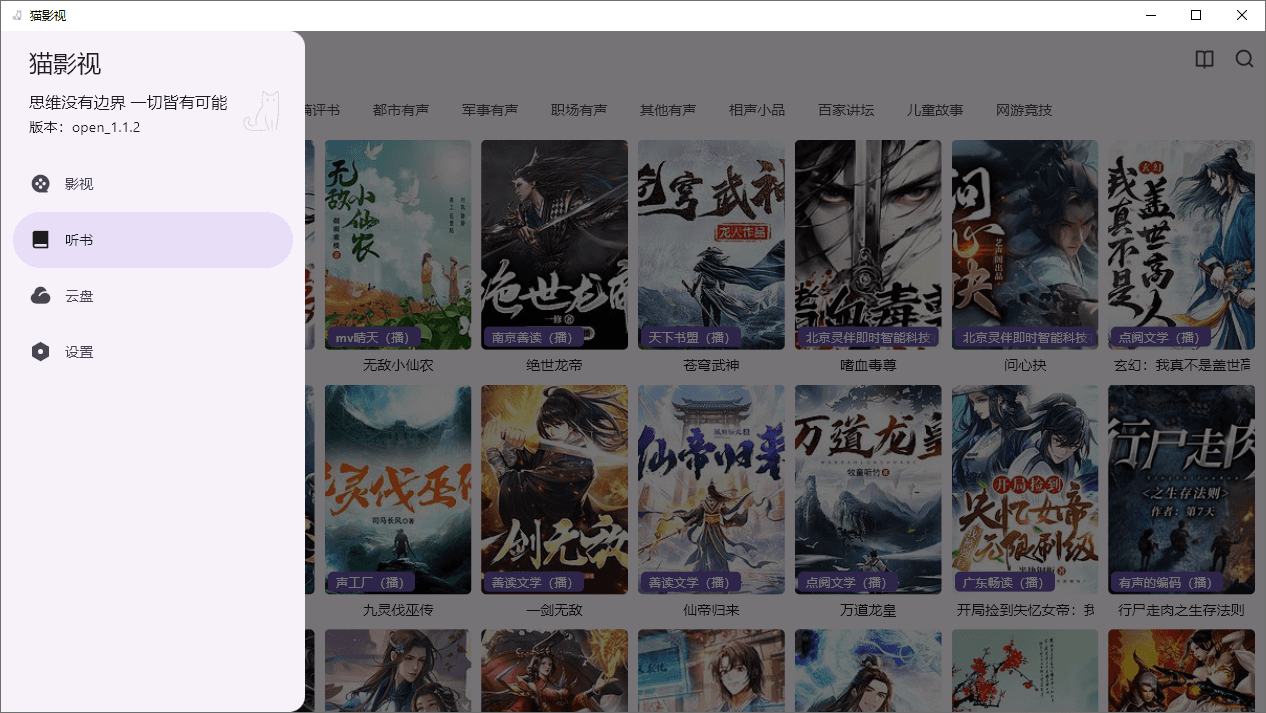Select the 万道龙皇 book cover
The height and width of the screenshot is (713, 1266).
tap(868, 485)
